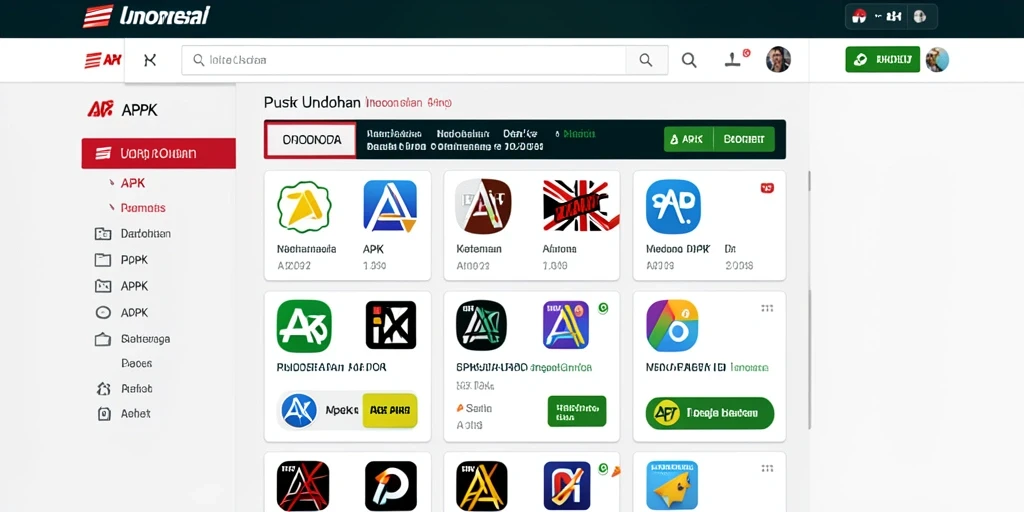Click standalone magnifier icon right of search field
The width and height of the screenshot is (1024, 512).
(x=689, y=60)
